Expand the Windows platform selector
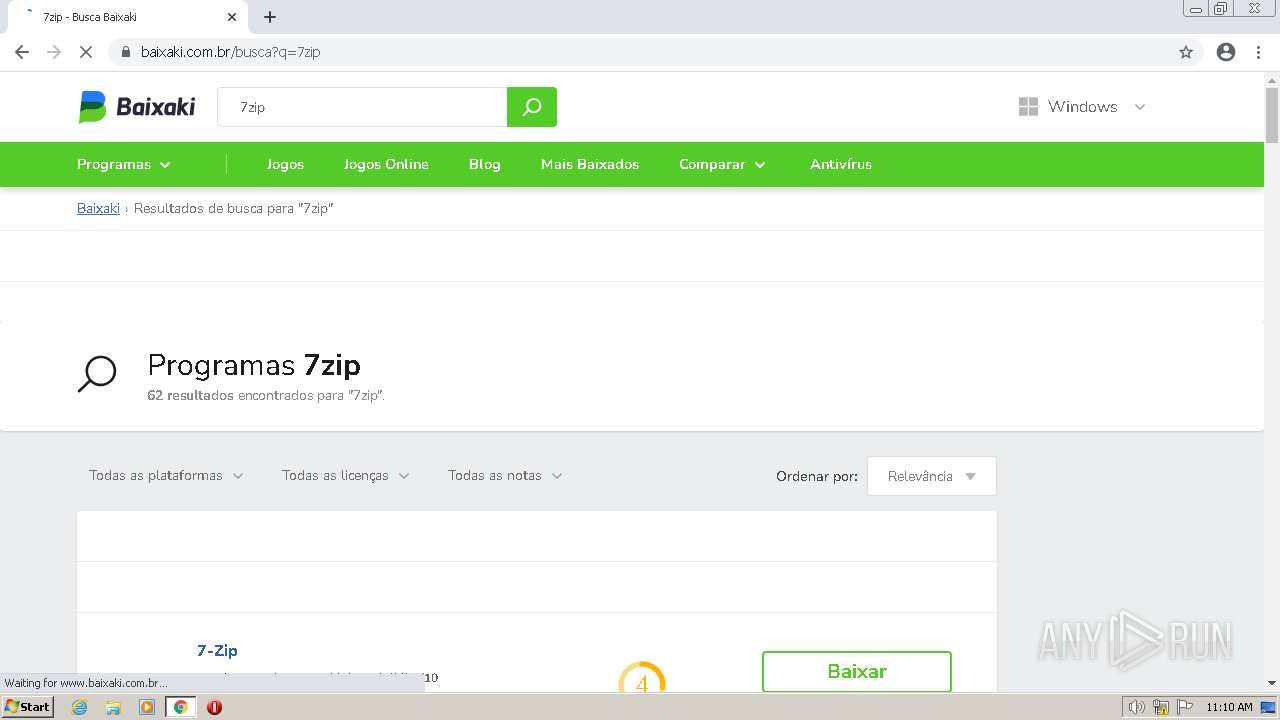This screenshot has width=1280, height=720. coord(1082,107)
